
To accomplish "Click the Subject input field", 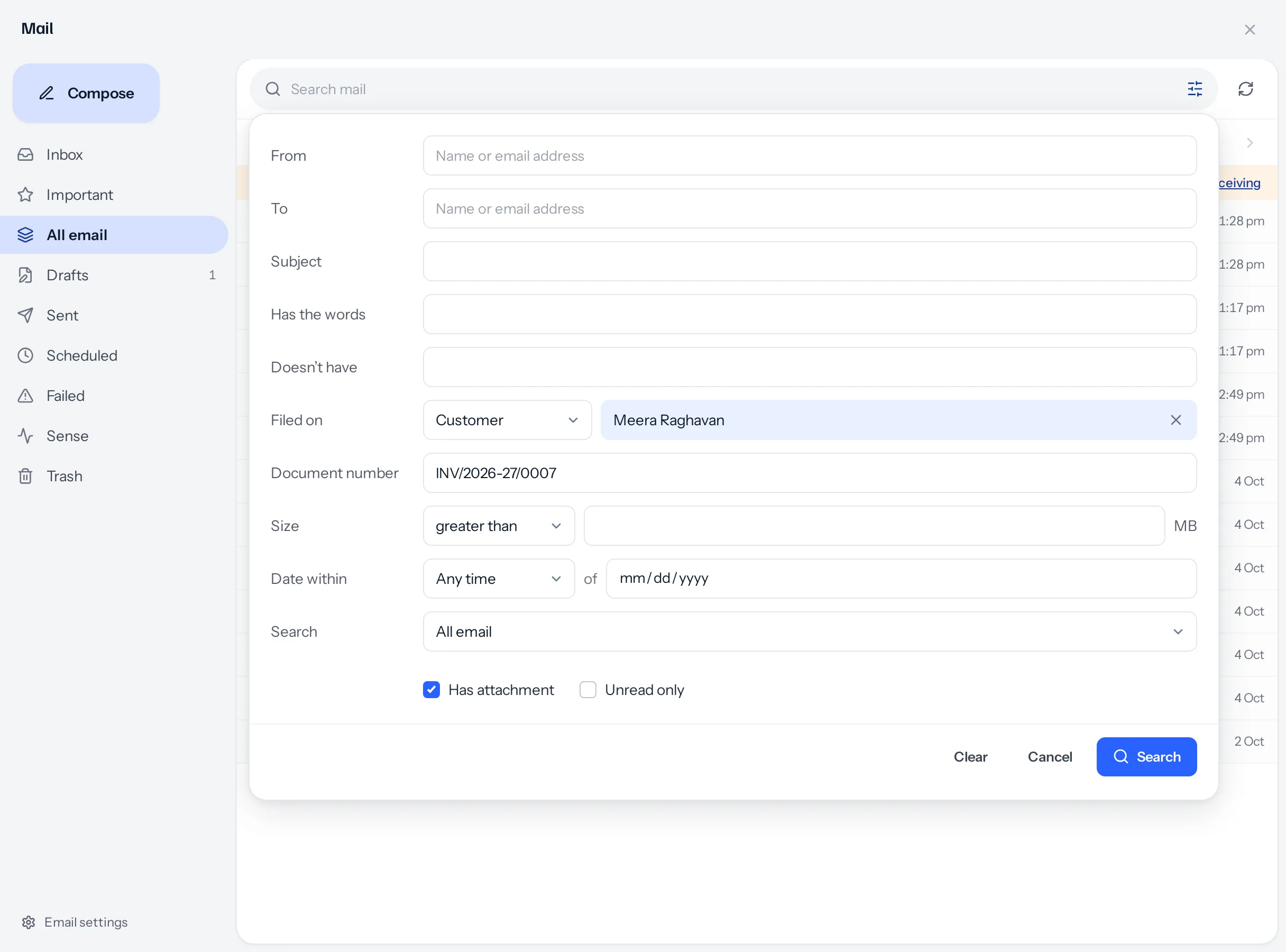I will [810, 261].
